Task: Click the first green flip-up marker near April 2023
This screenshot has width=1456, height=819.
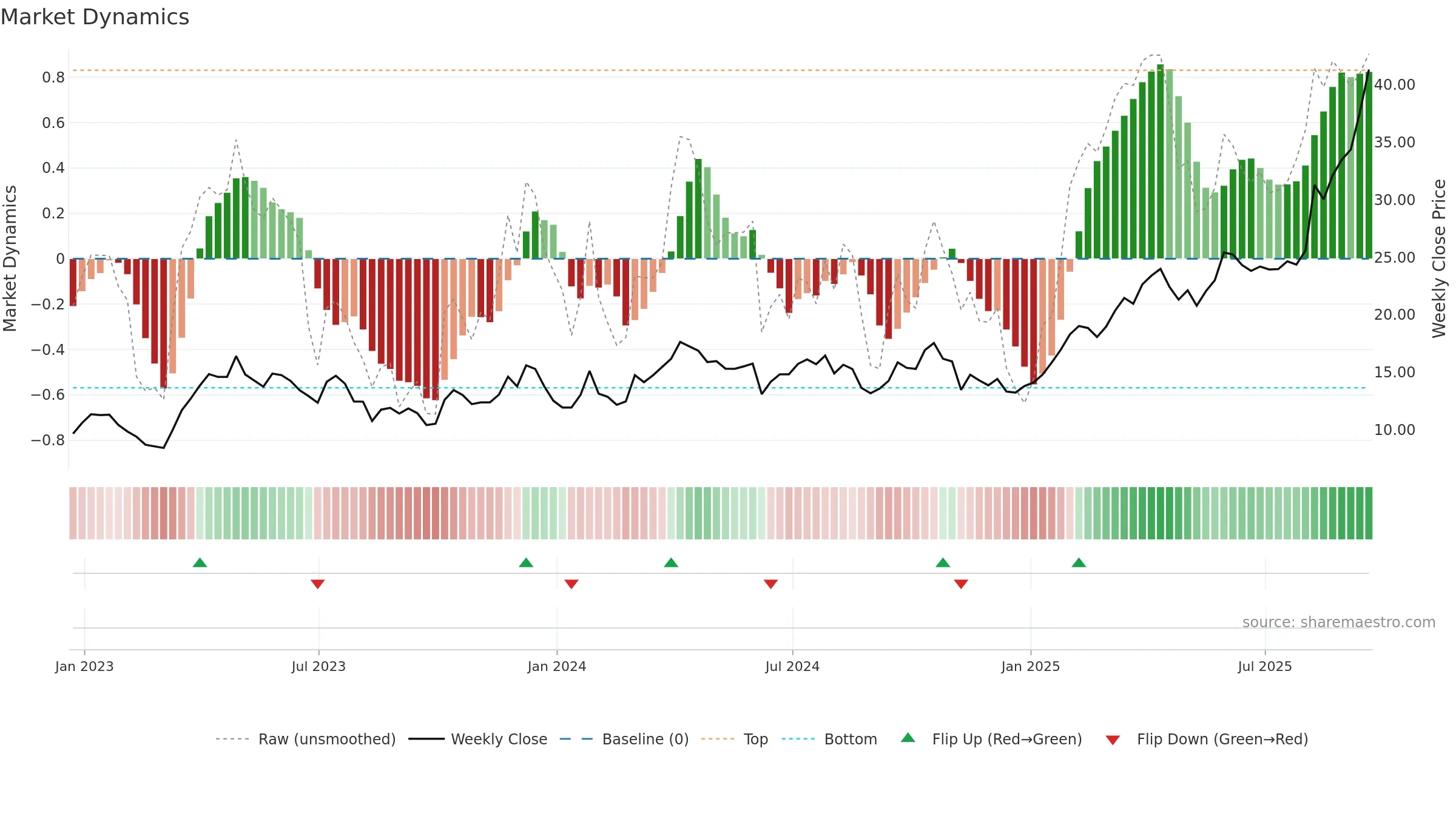Action: tap(200, 562)
